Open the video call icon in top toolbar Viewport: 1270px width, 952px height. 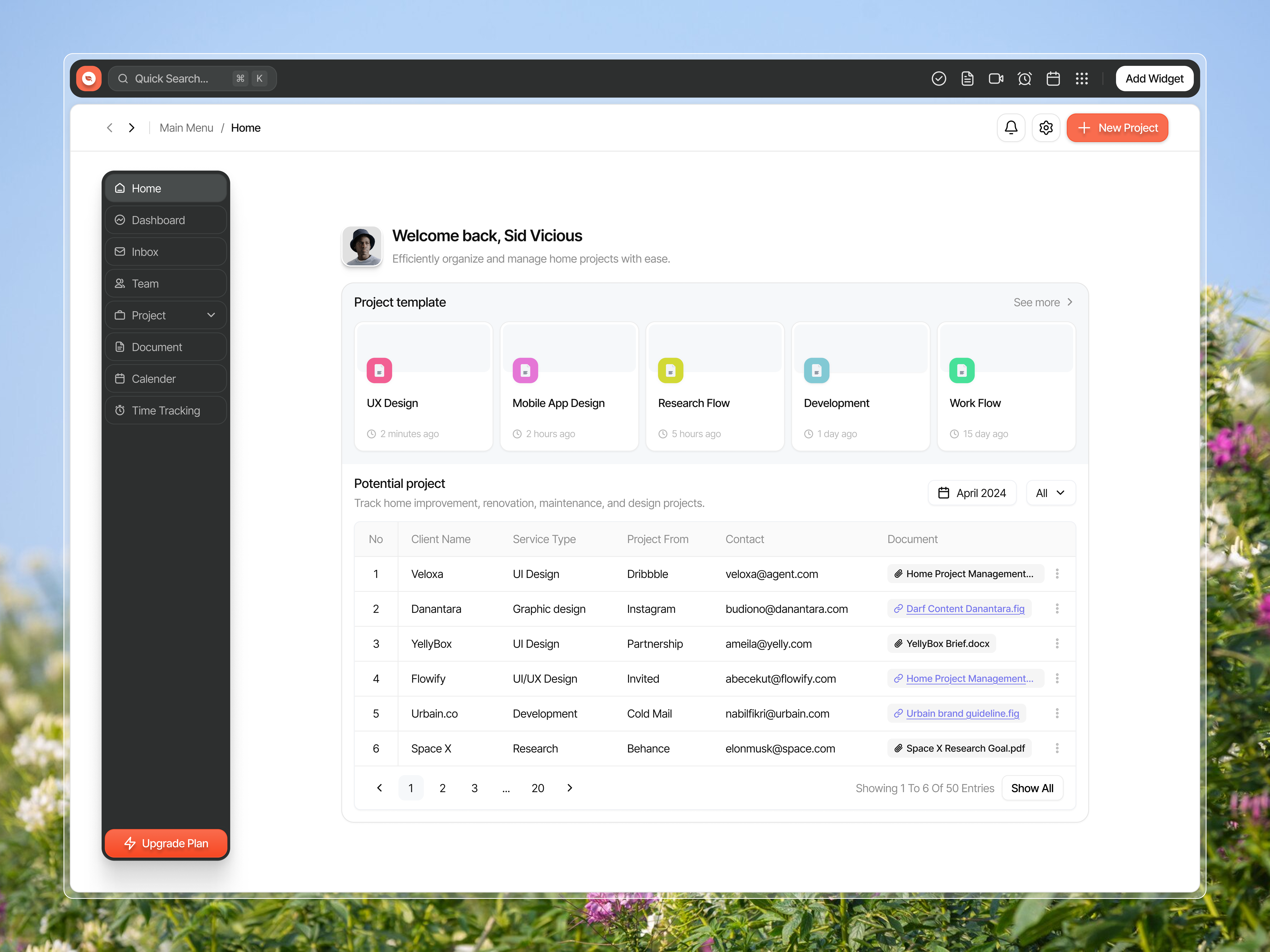(x=996, y=79)
